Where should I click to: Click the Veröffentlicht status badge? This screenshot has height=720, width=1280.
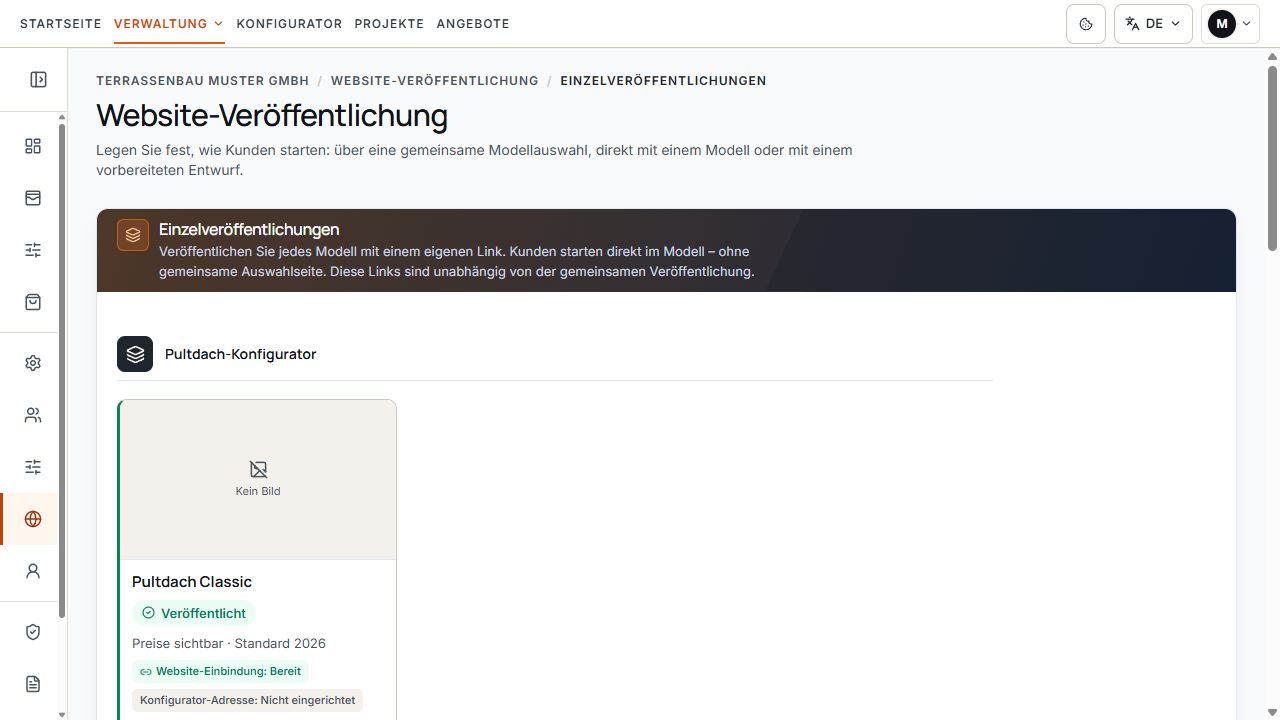(194, 613)
